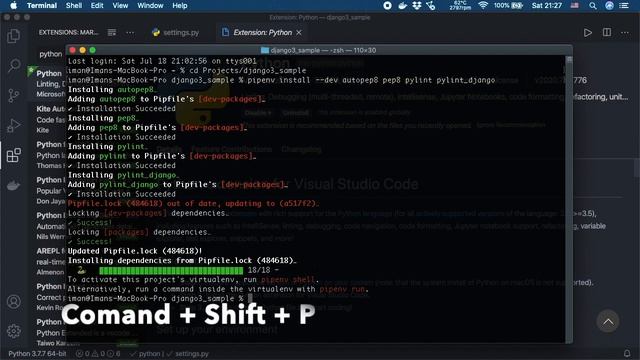
Task: Click the notifications bell in status bar
Action: pos(627,353)
